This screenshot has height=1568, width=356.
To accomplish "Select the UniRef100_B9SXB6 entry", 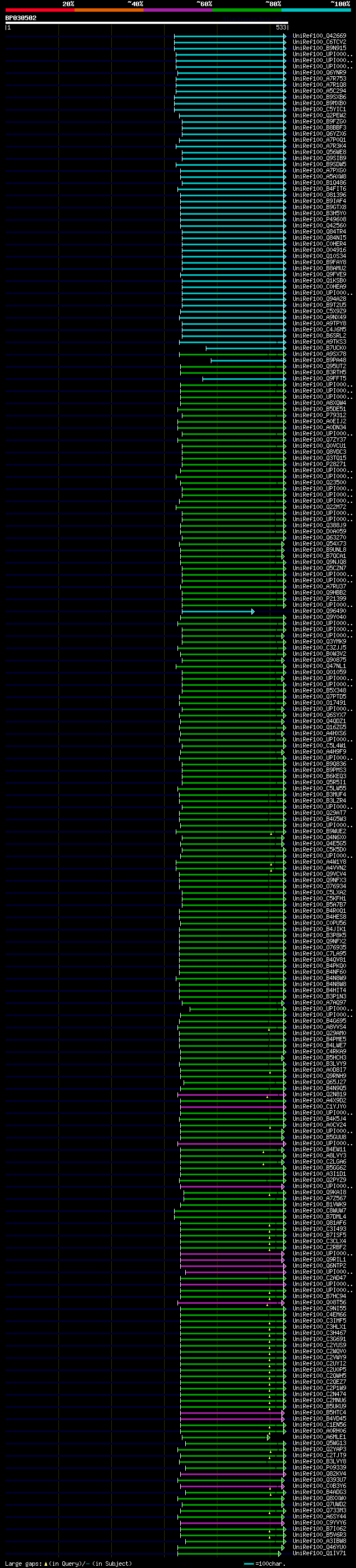I will coord(319,97).
